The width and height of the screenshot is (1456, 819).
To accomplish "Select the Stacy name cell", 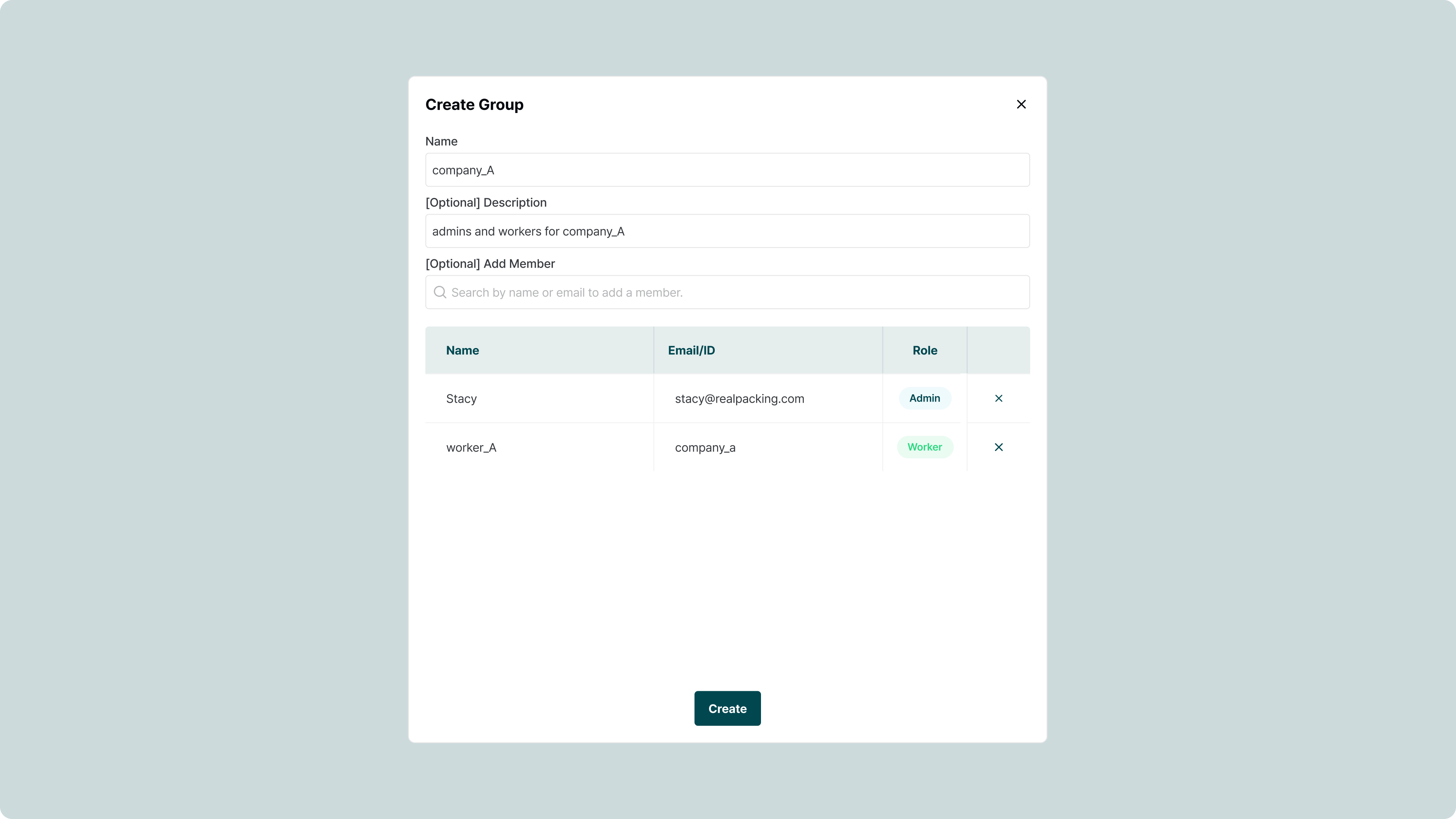I will pos(461,399).
